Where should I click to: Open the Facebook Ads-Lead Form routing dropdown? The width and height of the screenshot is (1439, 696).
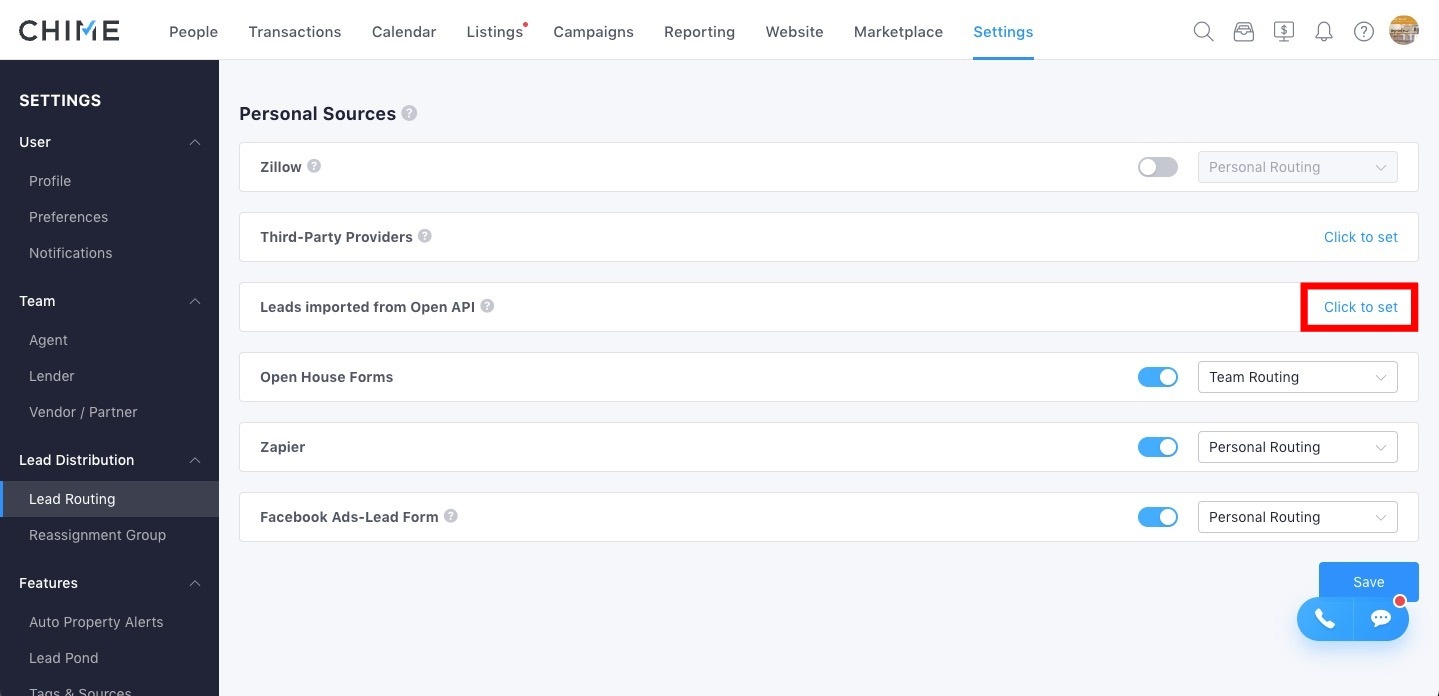[x=1297, y=517]
